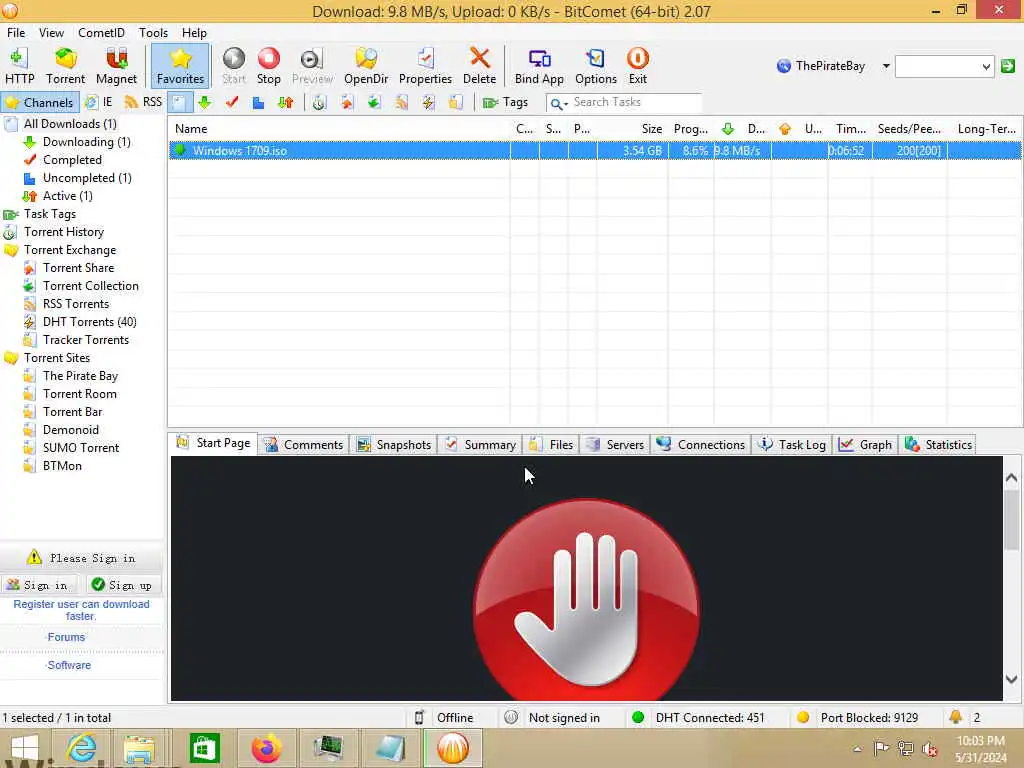Click the Start Page vertical scrollbar thumb
This screenshot has height=768, width=1024.
click(1012, 520)
